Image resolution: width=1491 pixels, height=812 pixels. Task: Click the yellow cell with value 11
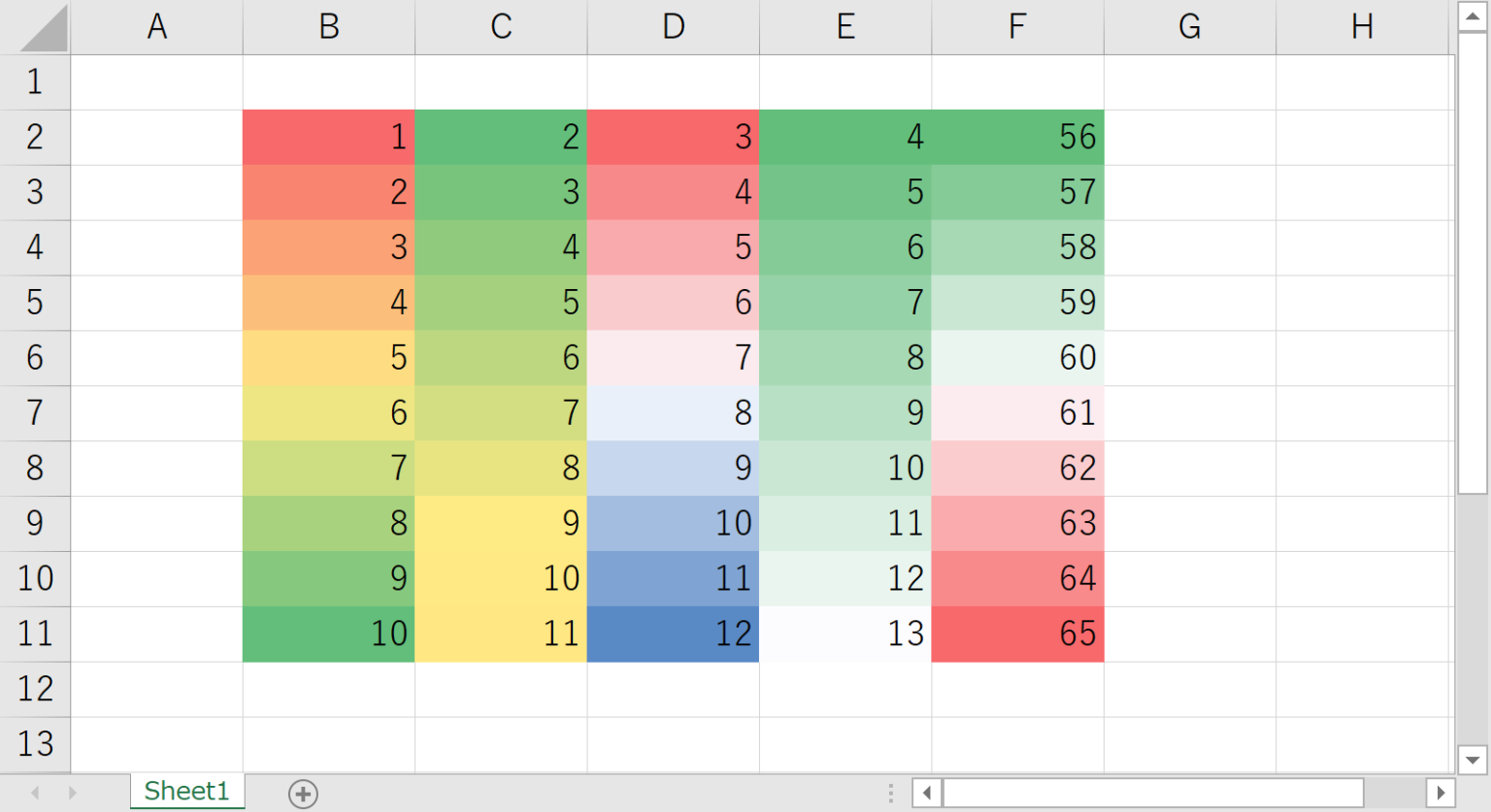[x=501, y=633]
